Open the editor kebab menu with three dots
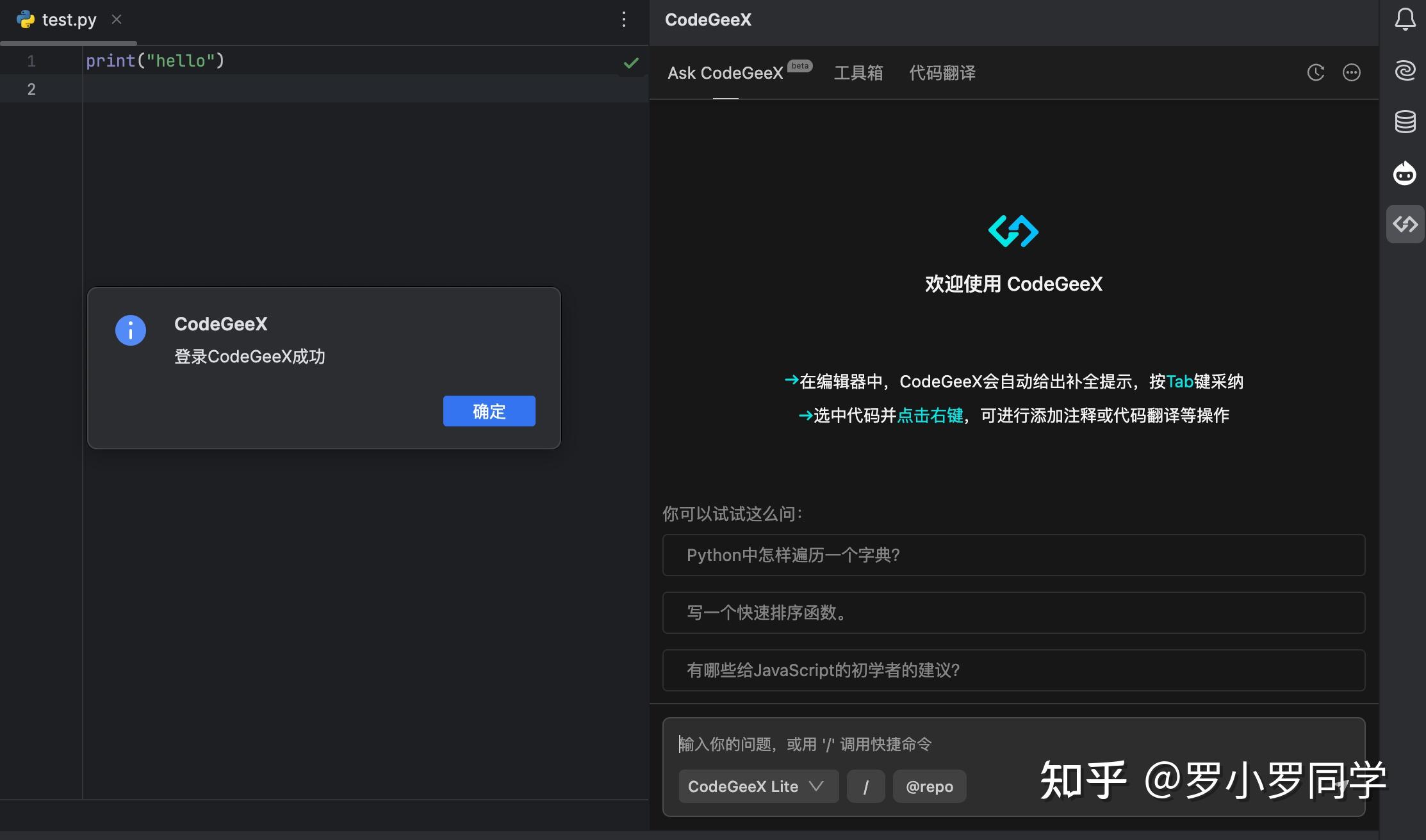This screenshot has width=1426, height=840. pos(623,19)
